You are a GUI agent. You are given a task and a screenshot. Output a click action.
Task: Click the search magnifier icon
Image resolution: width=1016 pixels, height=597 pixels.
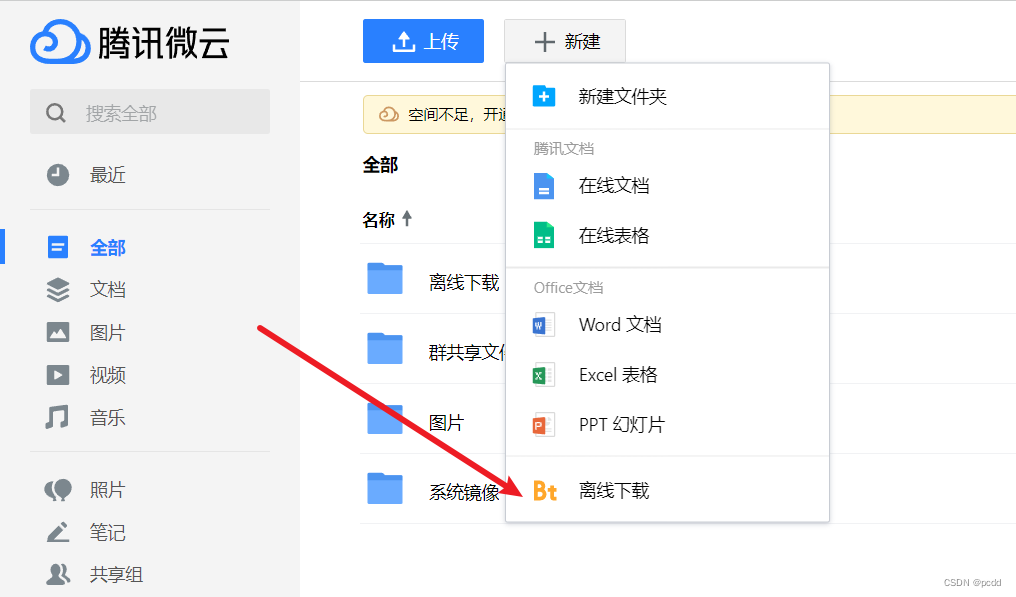coord(56,113)
